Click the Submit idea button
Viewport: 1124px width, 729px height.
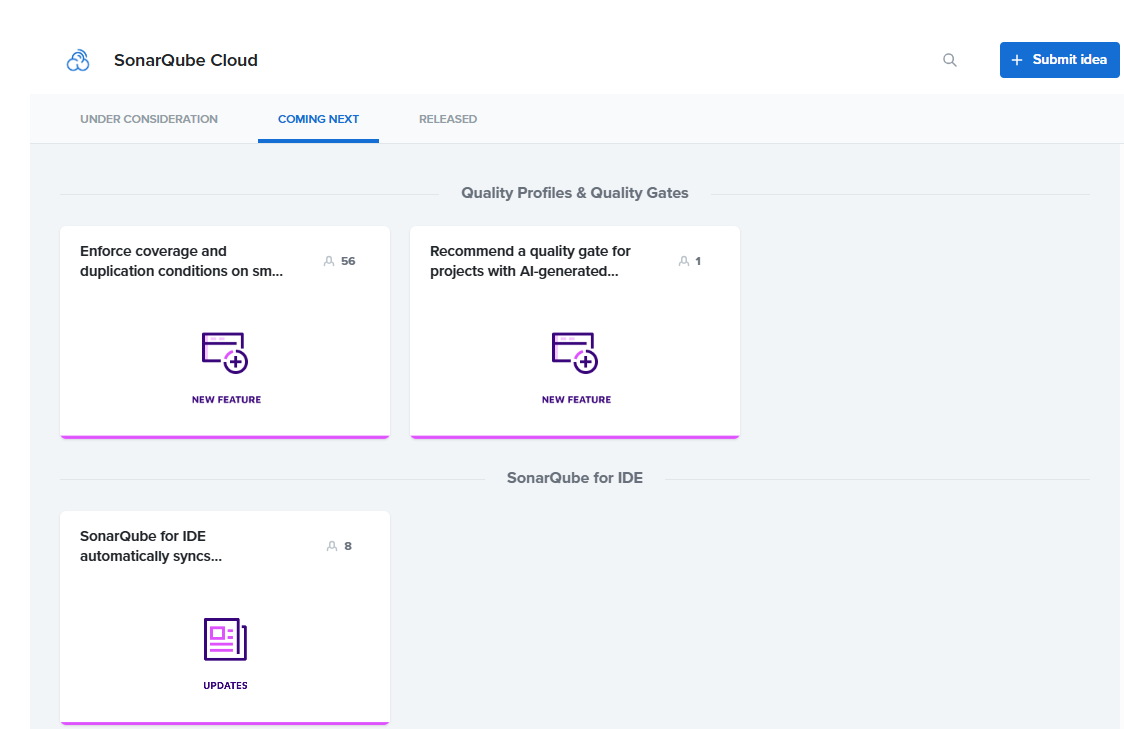[x=1059, y=60]
